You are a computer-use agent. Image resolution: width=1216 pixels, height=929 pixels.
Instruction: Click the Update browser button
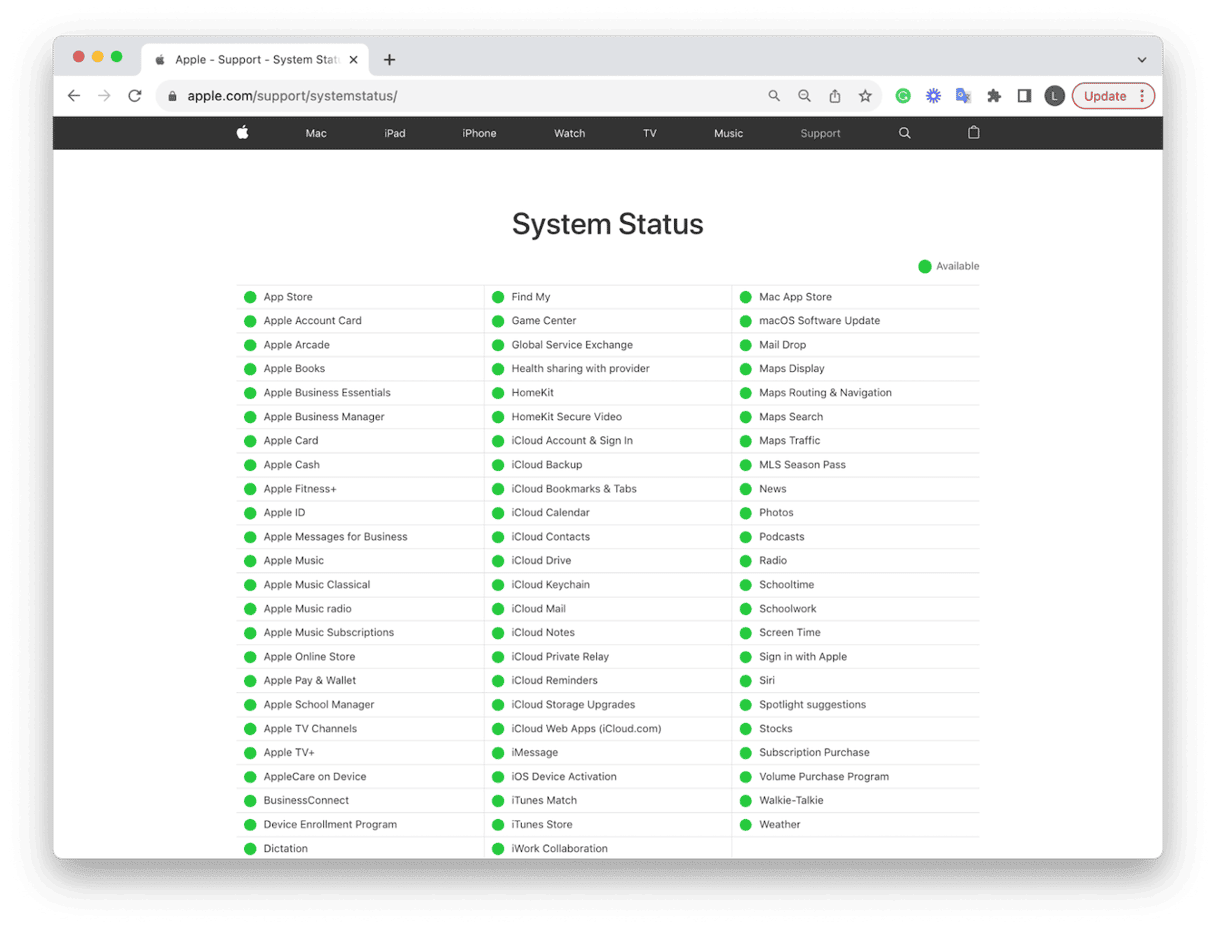tap(1106, 95)
